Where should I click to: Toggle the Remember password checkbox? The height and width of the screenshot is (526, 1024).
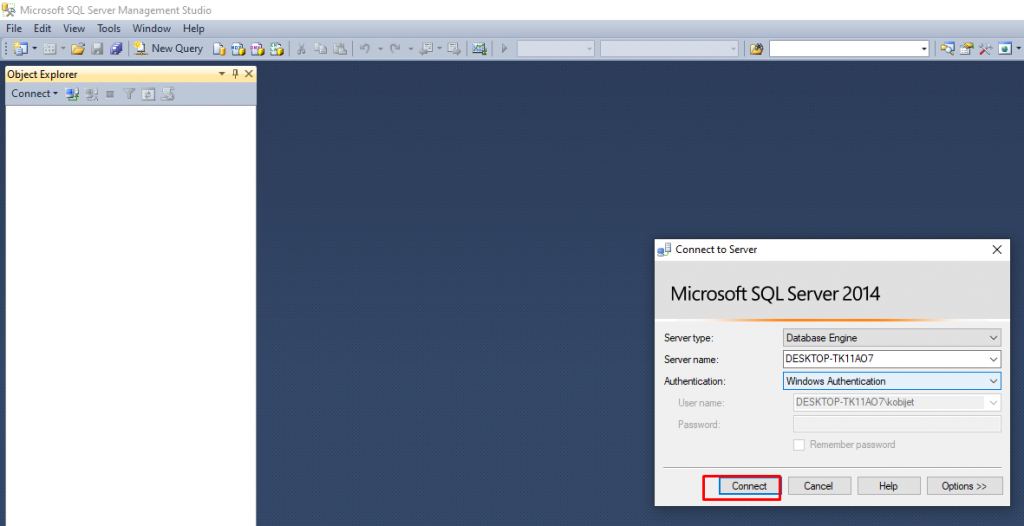[799, 444]
